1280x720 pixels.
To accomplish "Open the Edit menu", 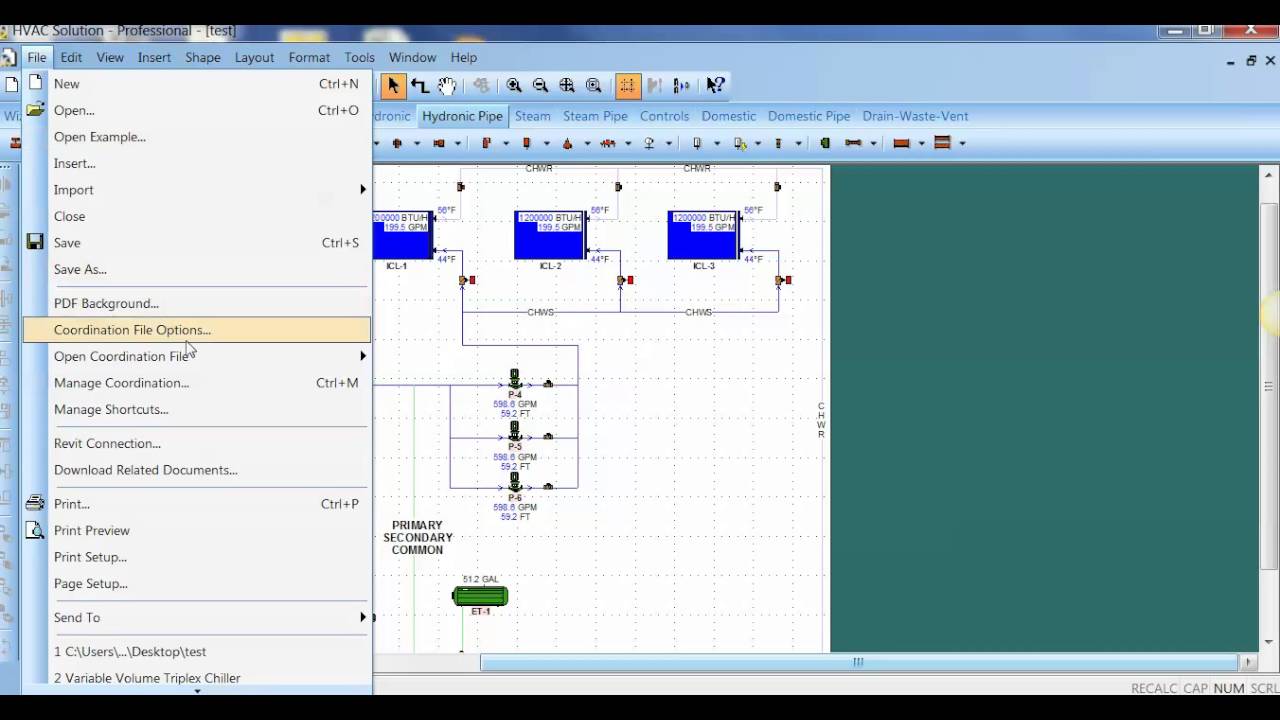I will 71,57.
